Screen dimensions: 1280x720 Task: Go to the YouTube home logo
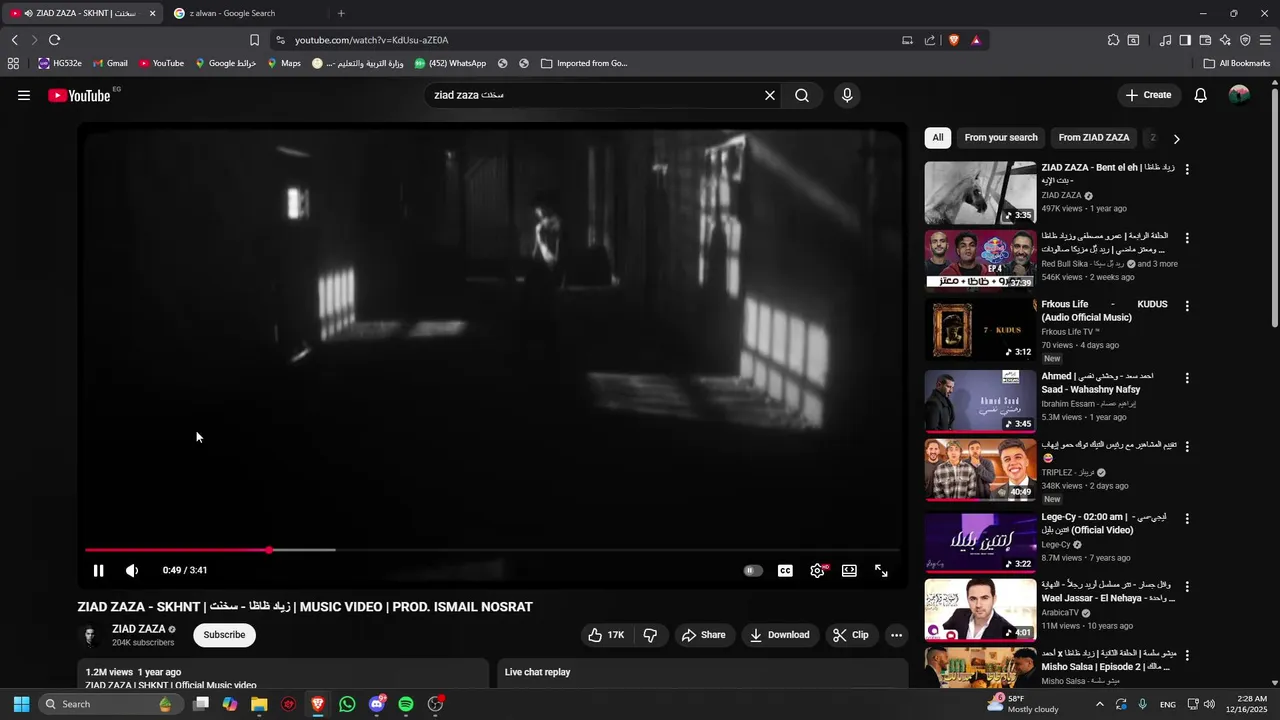pos(79,95)
